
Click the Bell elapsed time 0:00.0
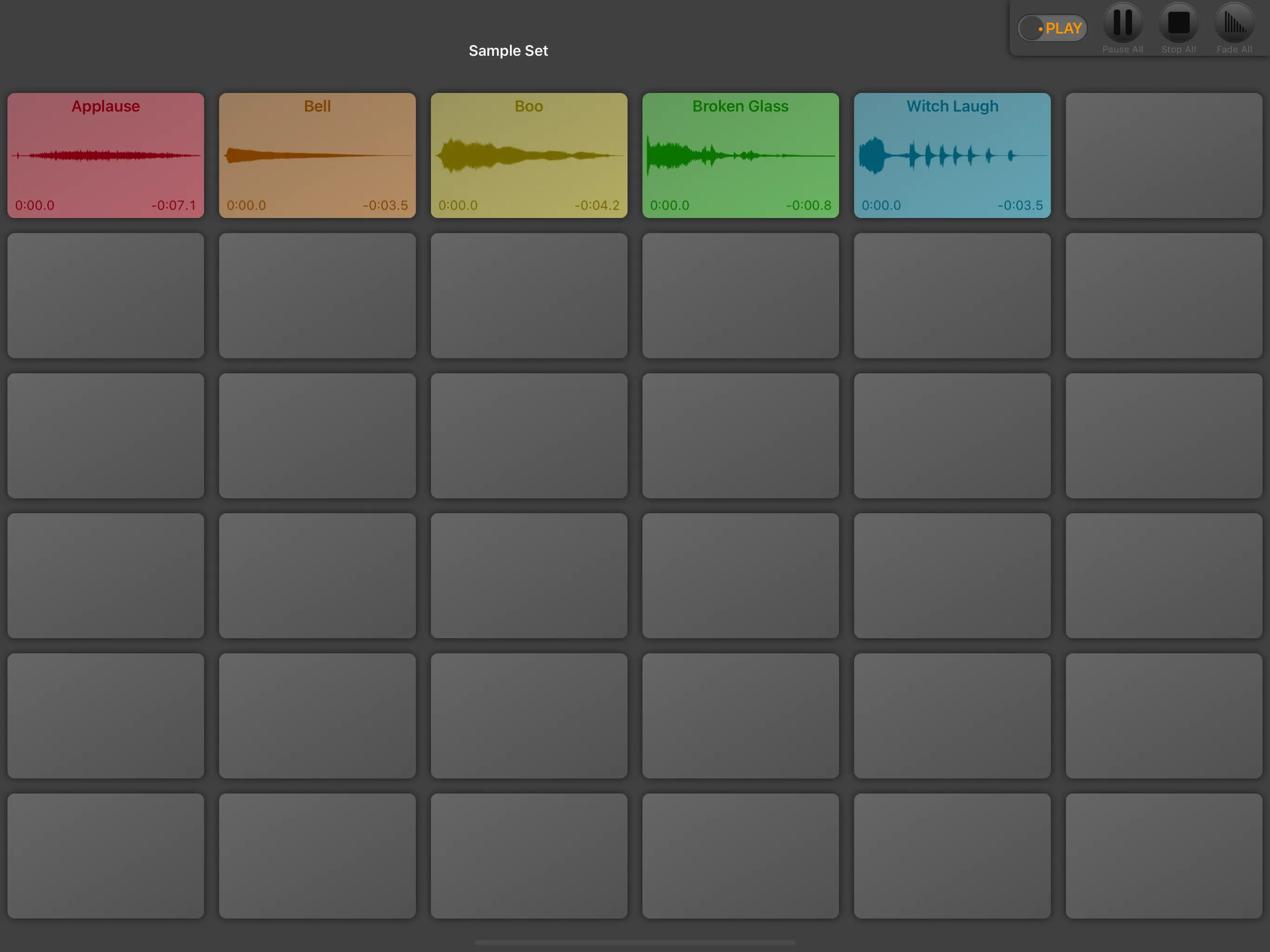click(246, 205)
